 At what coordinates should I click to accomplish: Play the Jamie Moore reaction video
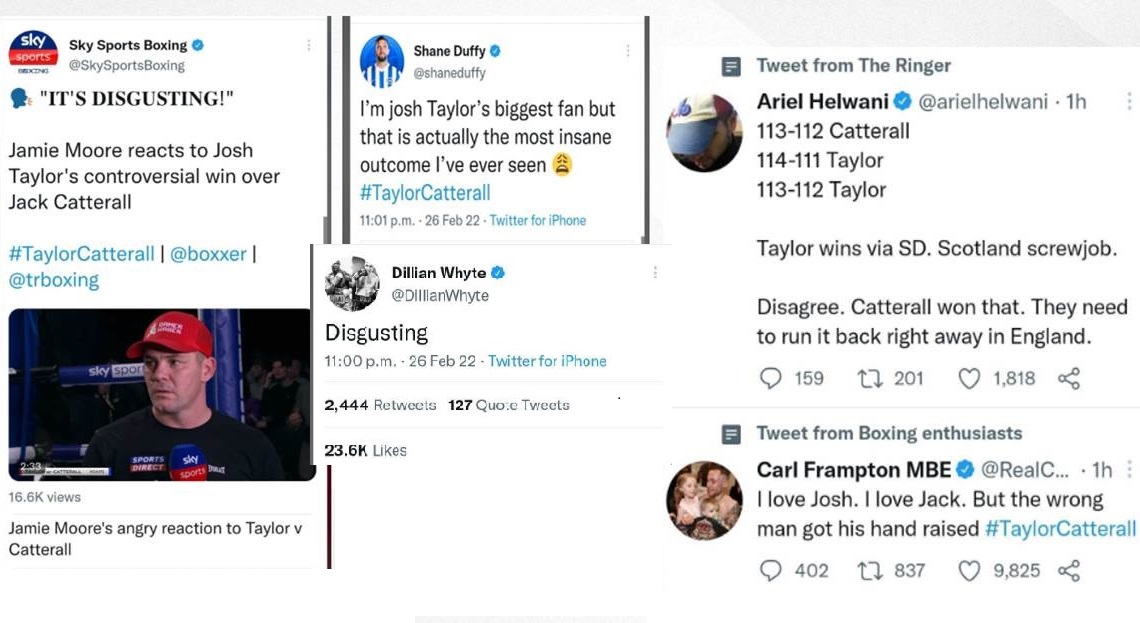(160, 394)
